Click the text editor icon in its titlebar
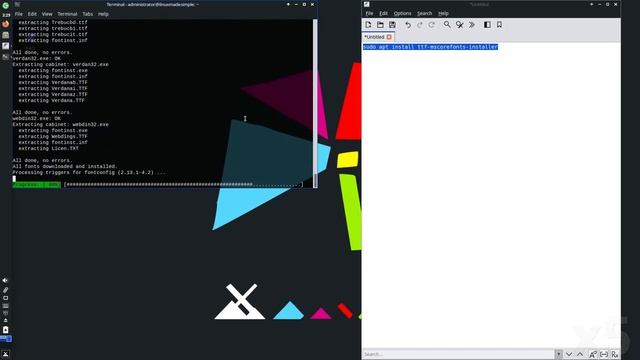The width and height of the screenshot is (640, 360). pyautogui.click(x=367, y=4)
